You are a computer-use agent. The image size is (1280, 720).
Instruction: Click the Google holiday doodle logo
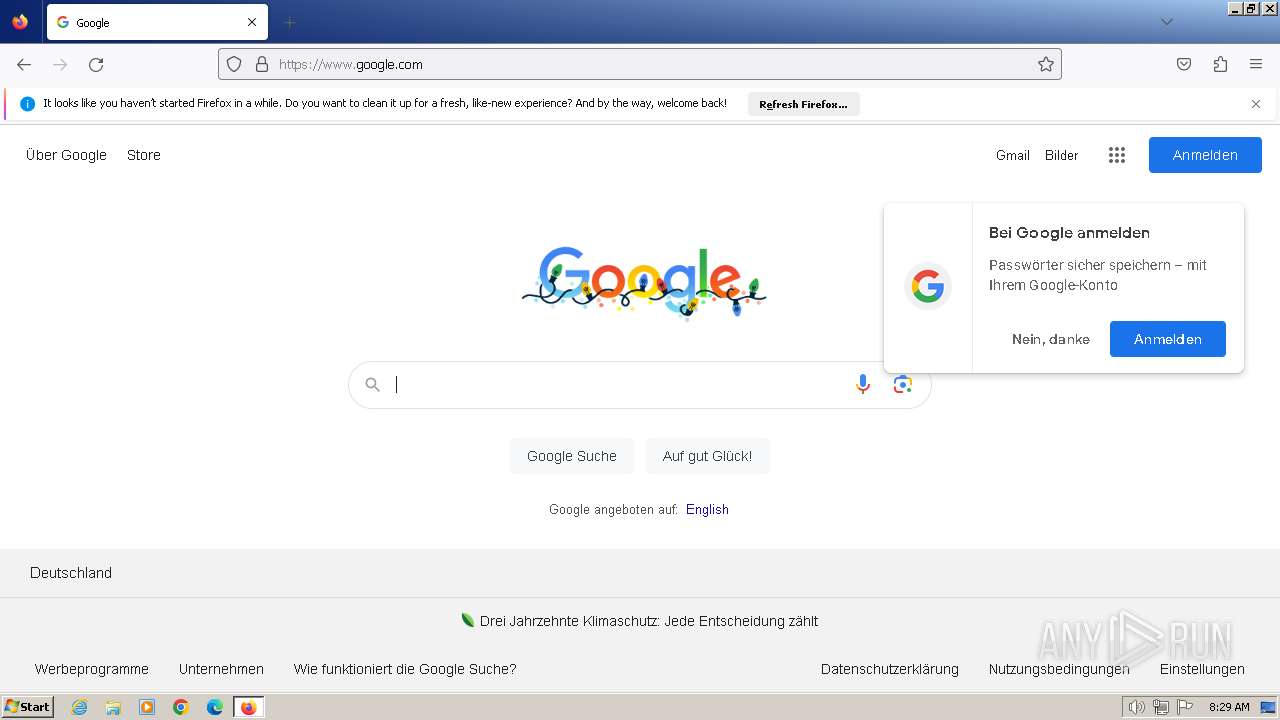(644, 282)
